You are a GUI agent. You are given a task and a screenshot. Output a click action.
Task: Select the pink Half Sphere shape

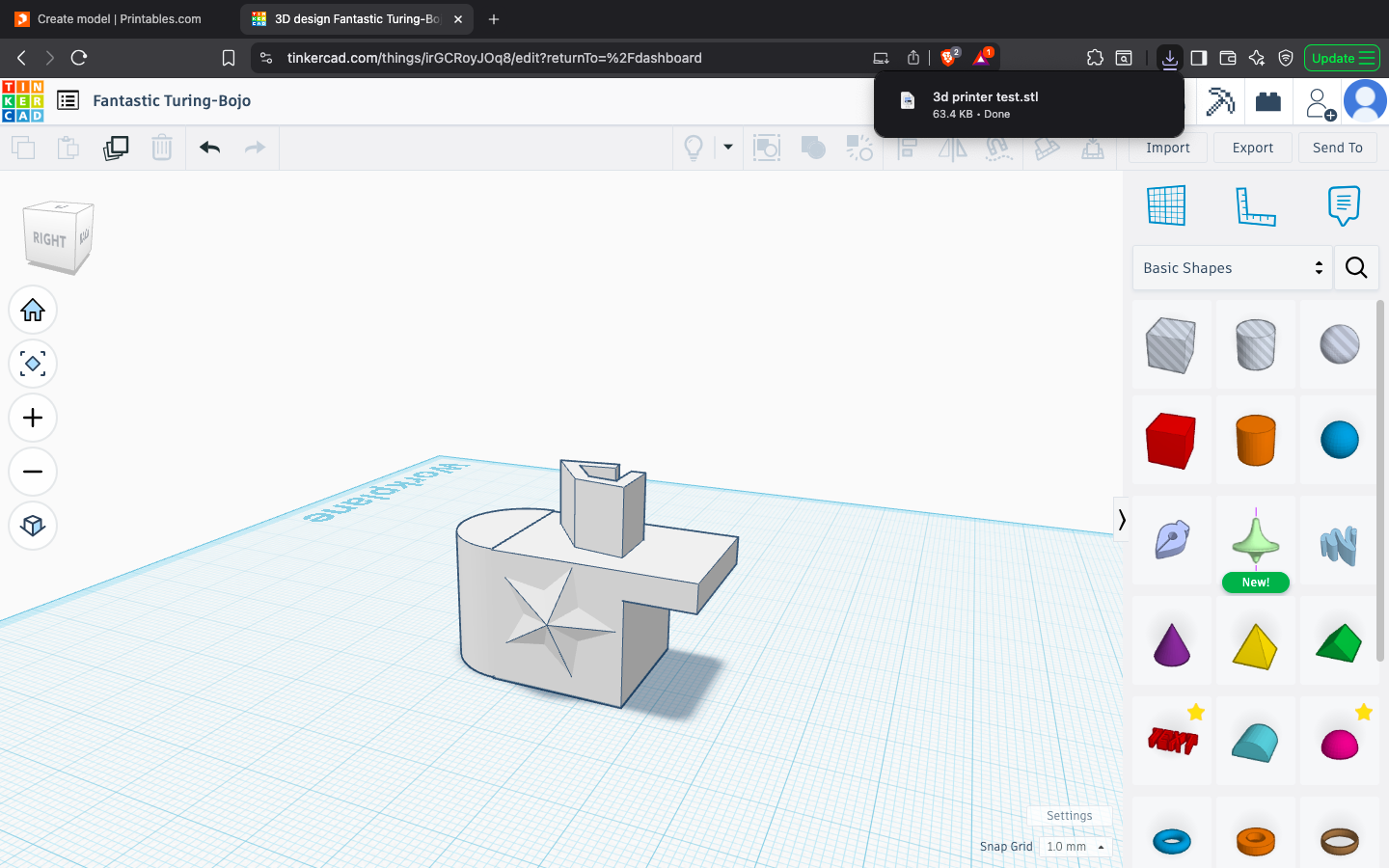click(1339, 743)
